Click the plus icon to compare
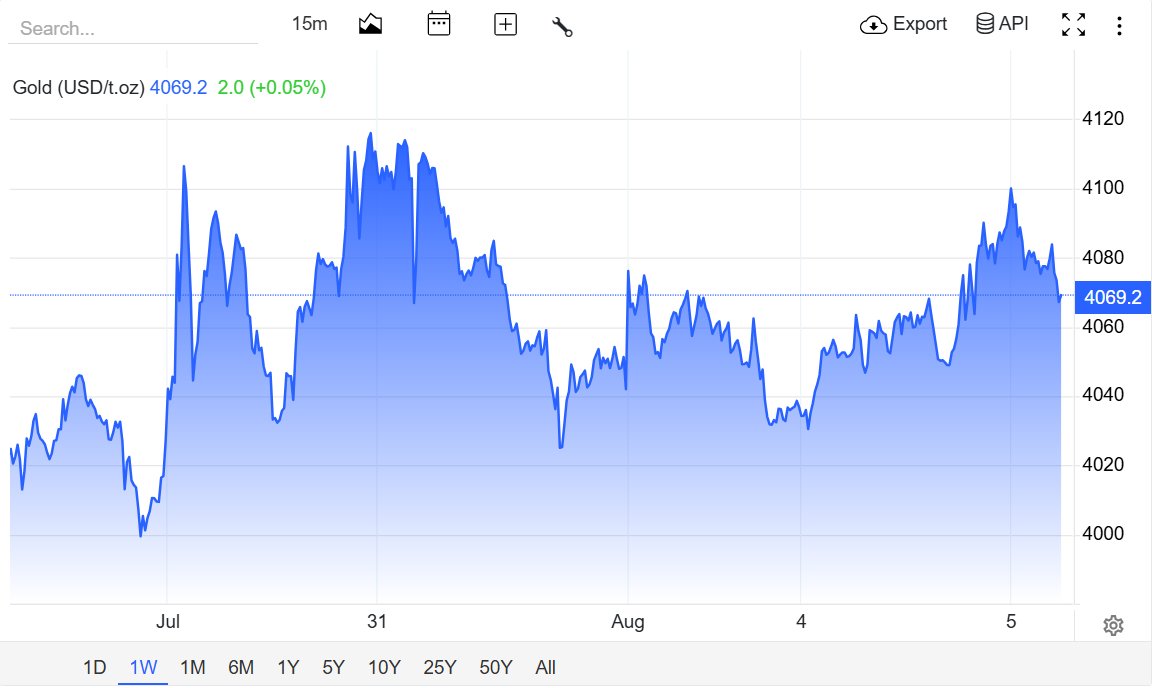 505,24
